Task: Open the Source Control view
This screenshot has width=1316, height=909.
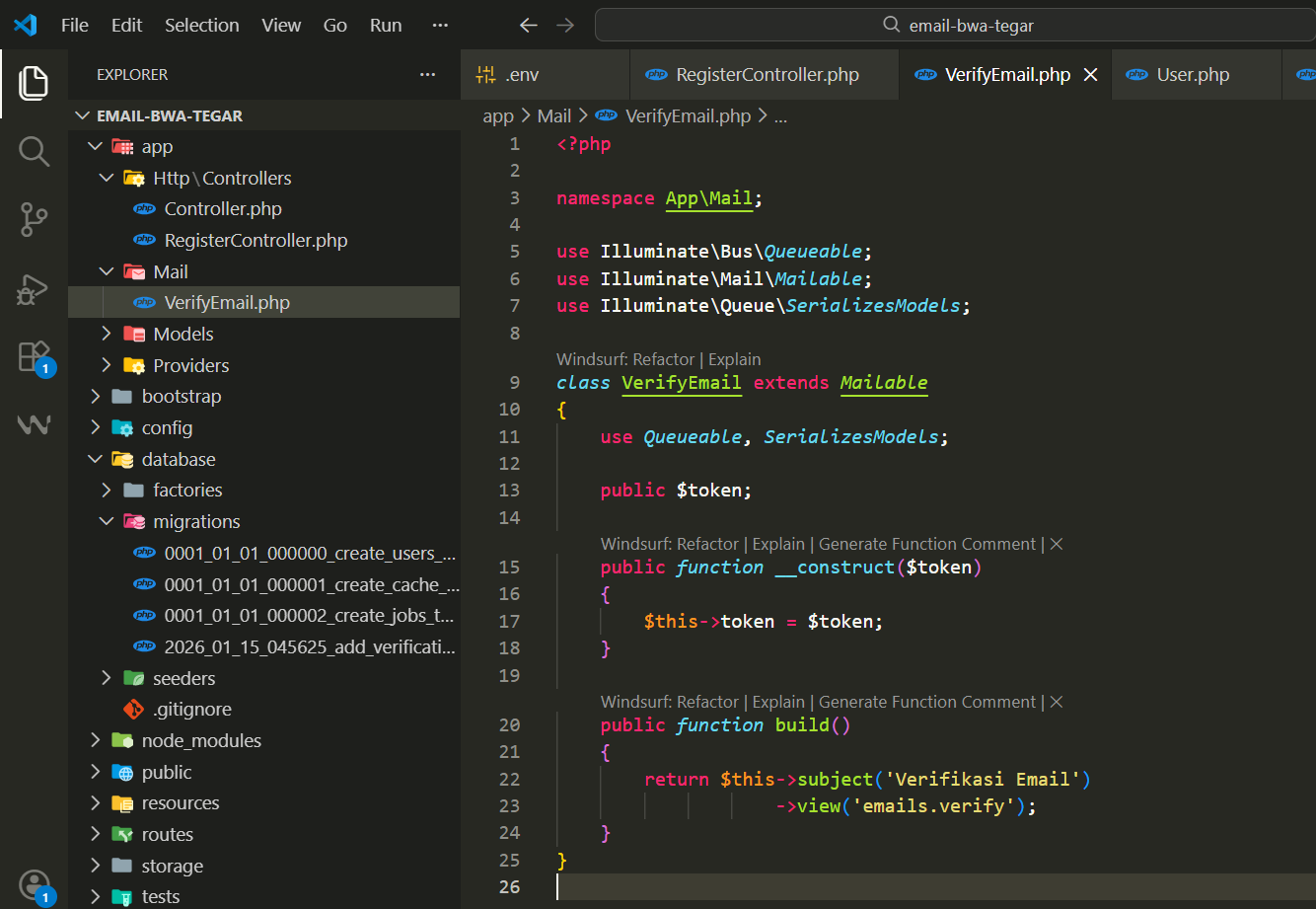Action: [x=34, y=219]
